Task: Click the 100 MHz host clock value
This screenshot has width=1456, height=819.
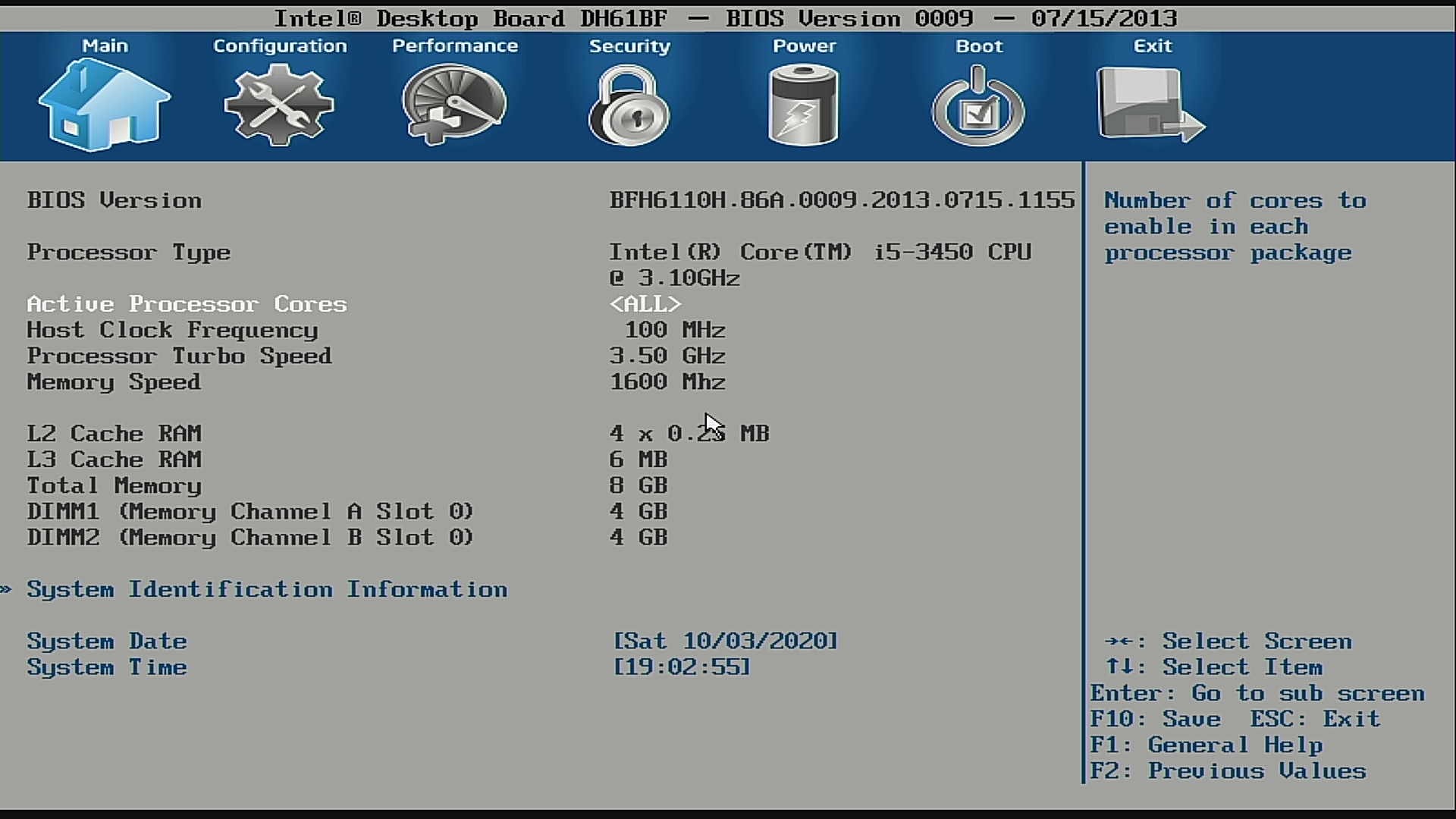Action: click(675, 331)
